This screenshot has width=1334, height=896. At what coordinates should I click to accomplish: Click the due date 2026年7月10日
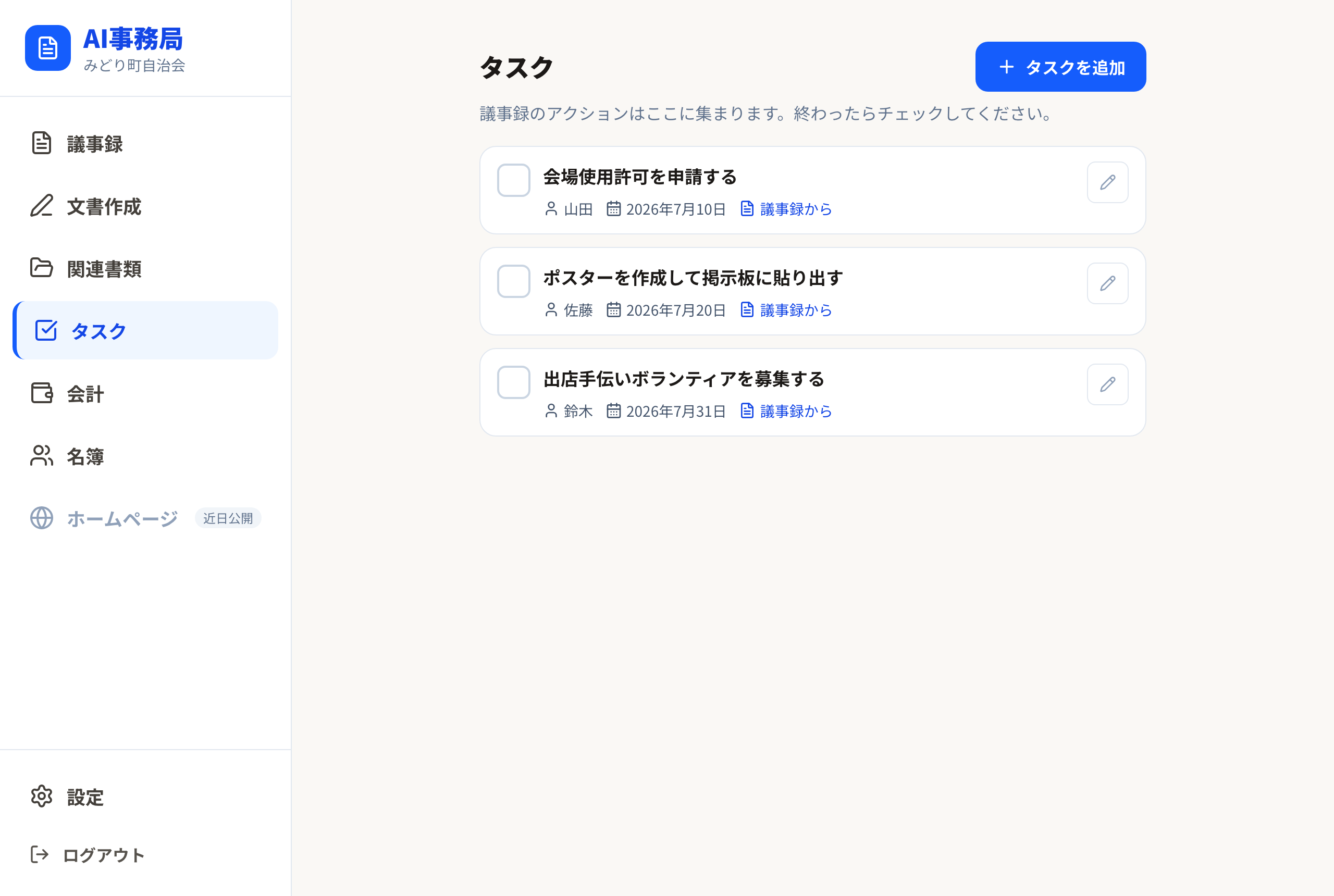pos(676,209)
